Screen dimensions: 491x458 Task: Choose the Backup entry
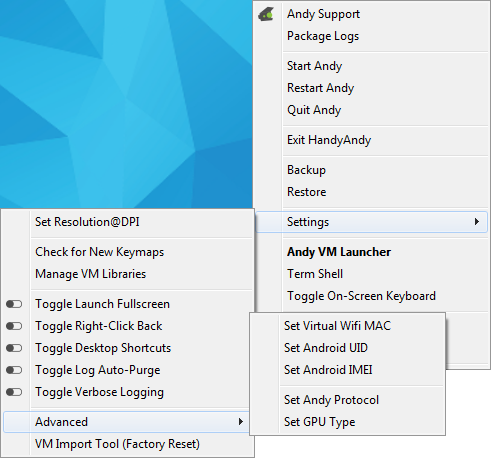(306, 170)
